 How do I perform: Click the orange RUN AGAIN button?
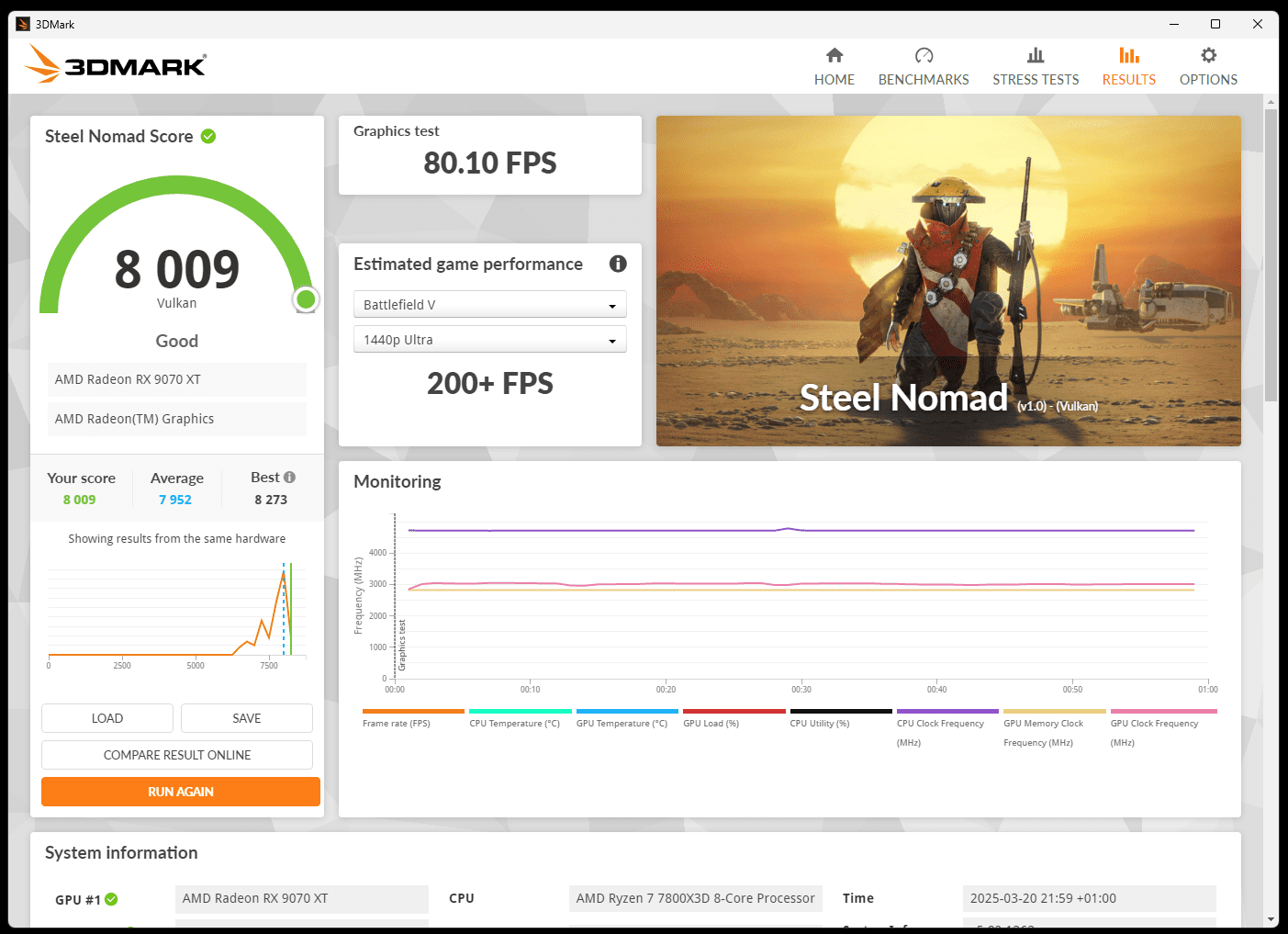pyautogui.click(x=181, y=792)
